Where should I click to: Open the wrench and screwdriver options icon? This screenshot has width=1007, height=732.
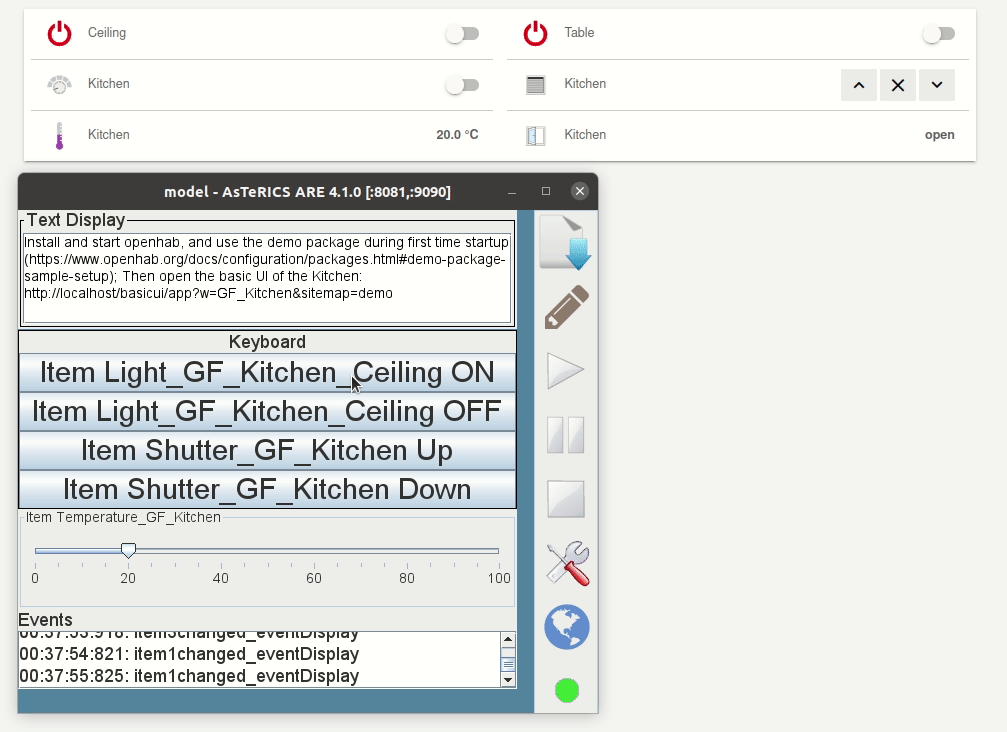point(566,563)
